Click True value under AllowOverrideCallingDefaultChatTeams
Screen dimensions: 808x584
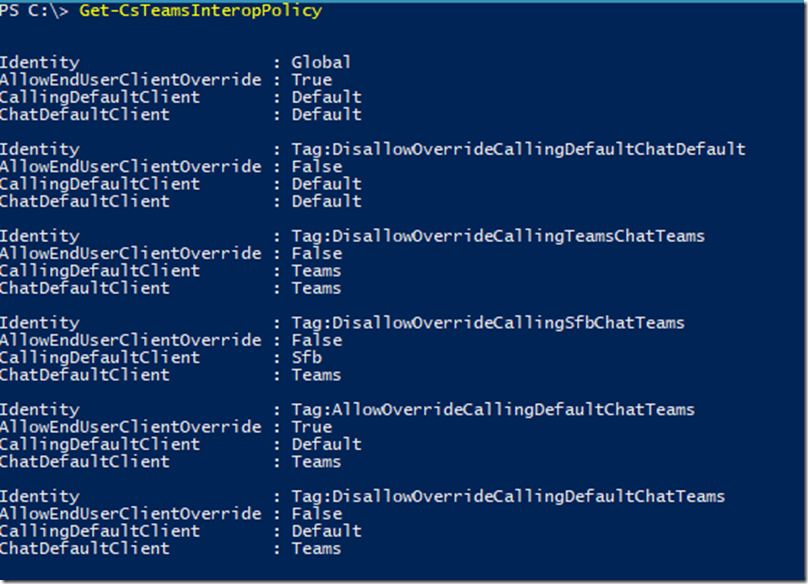point(312,427)
